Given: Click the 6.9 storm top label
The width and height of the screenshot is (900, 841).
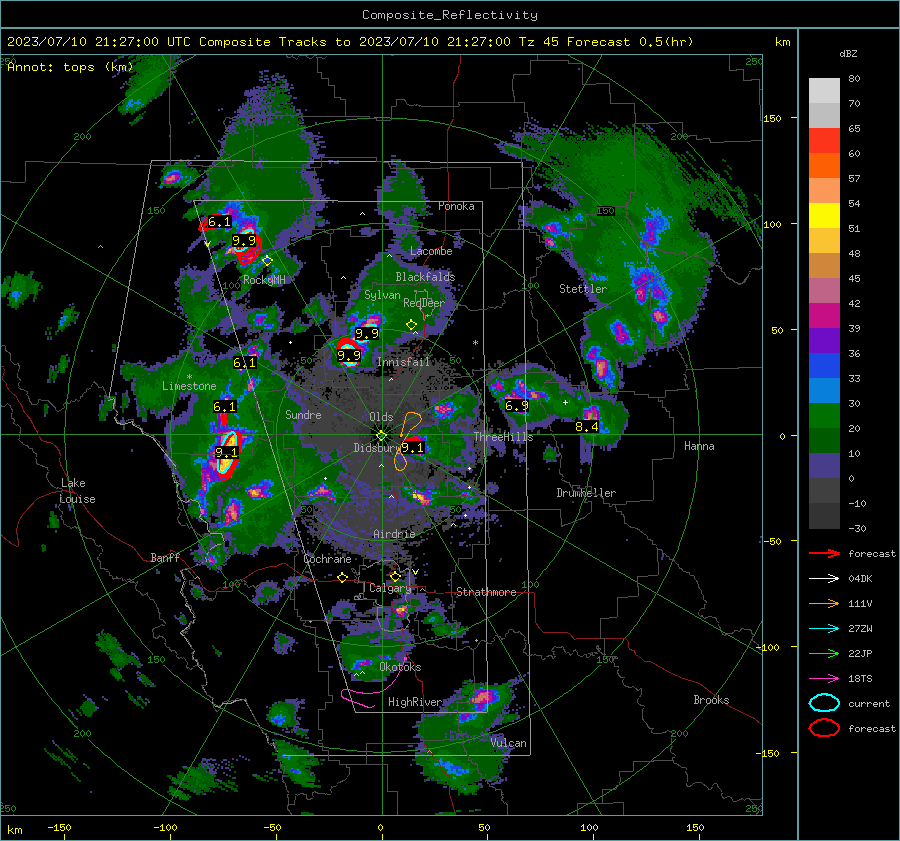Looking at the screenshot, I should pyautogui.click(x=517, y=406).
